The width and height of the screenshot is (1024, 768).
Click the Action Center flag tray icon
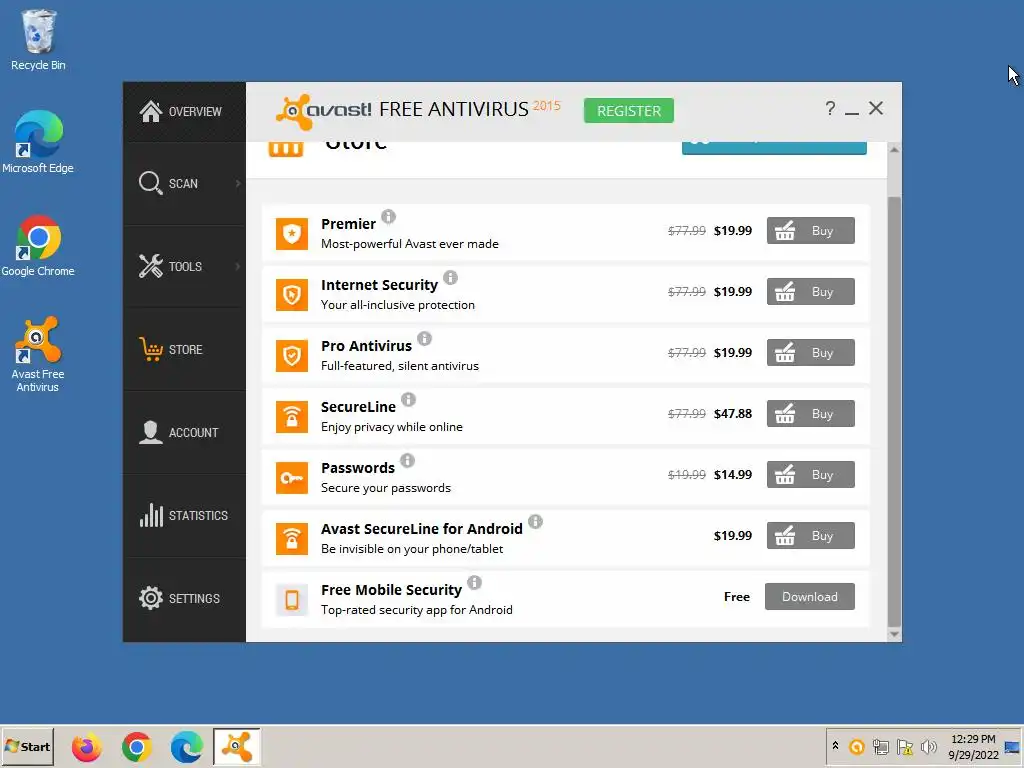point(904,746)
